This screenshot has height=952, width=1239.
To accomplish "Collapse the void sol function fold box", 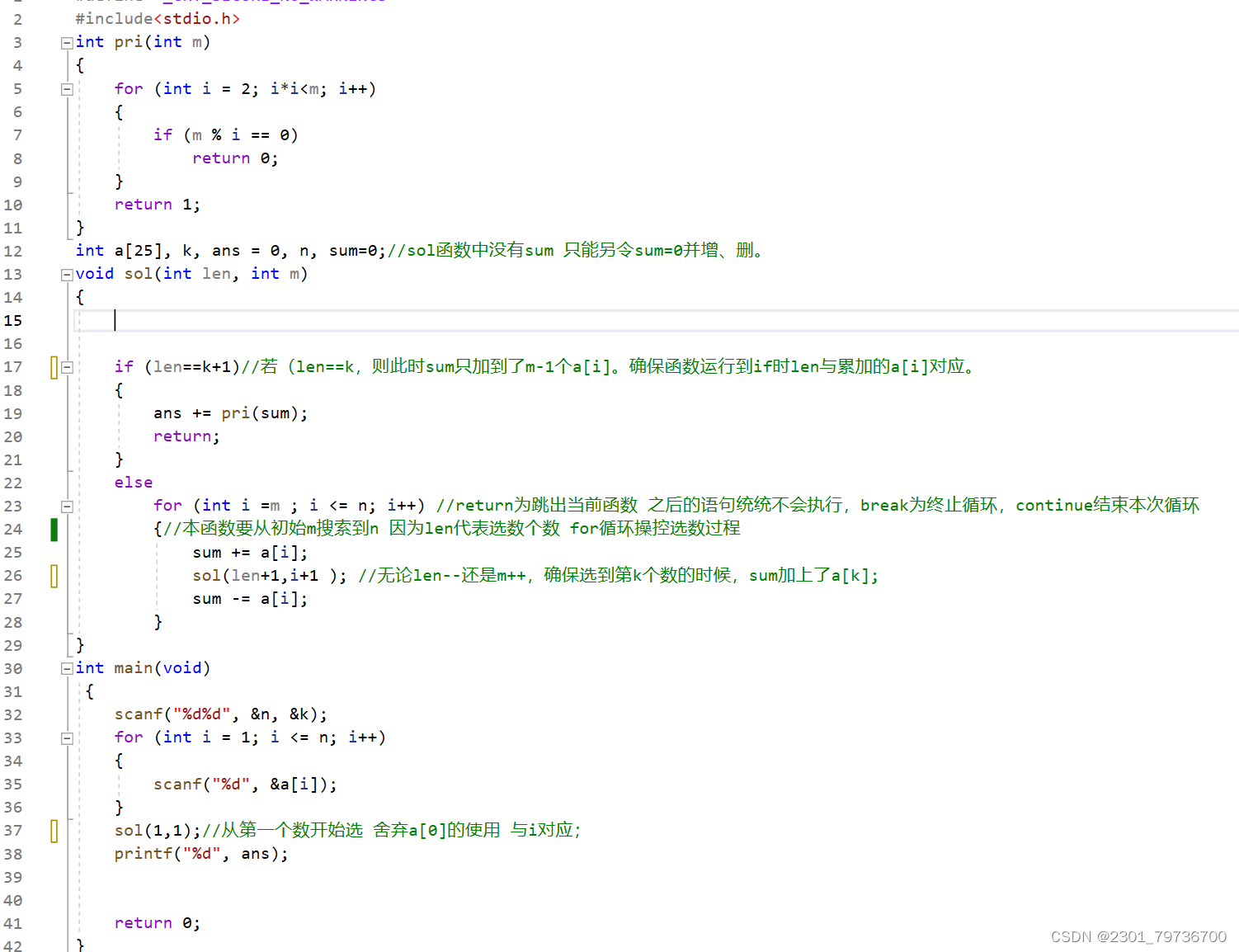I will [x=67, y=275].
